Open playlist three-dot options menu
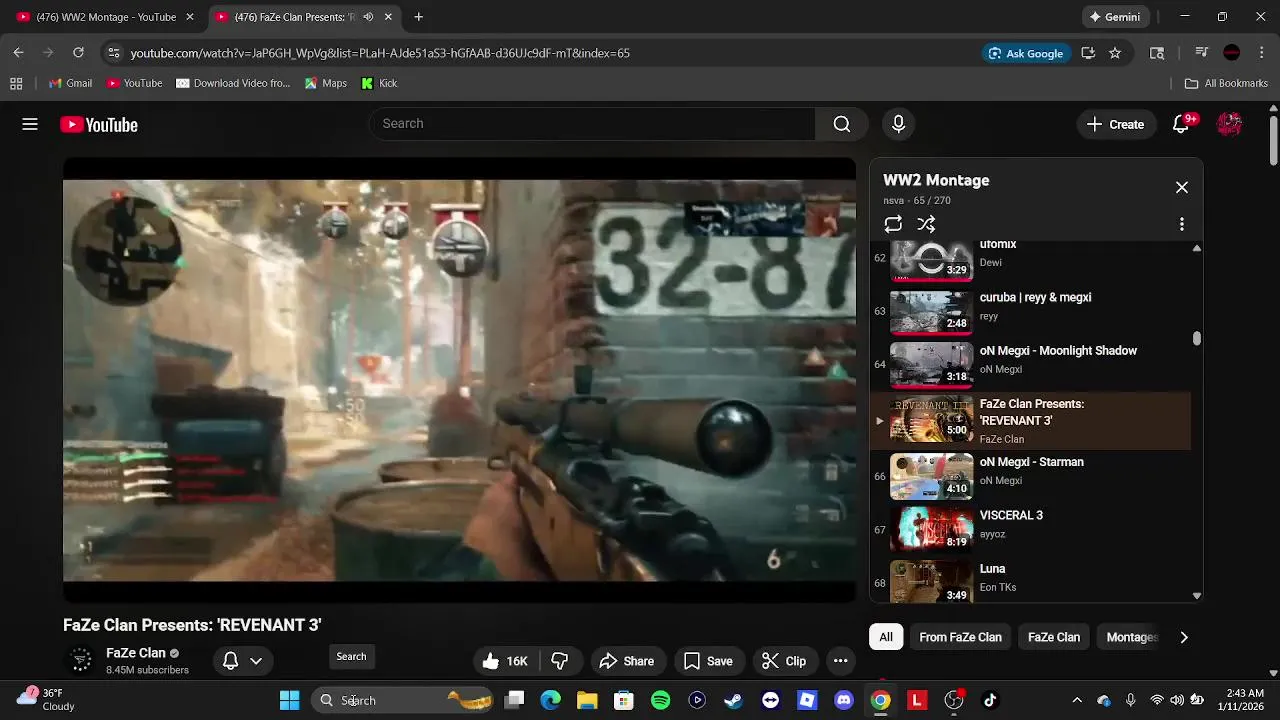1280x720 pixels. coord(1181,224)
